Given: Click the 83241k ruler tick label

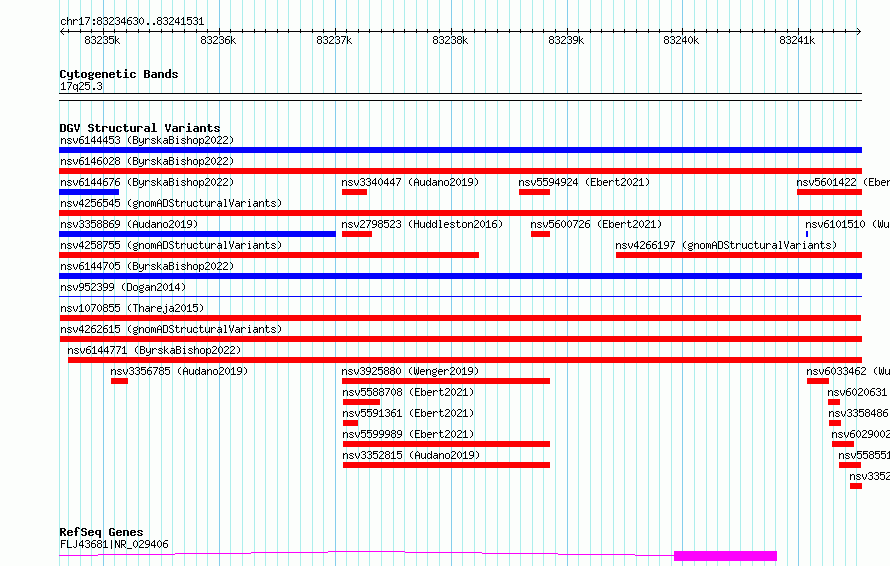Looking at the screenshot, I should (x=797, y=40).
